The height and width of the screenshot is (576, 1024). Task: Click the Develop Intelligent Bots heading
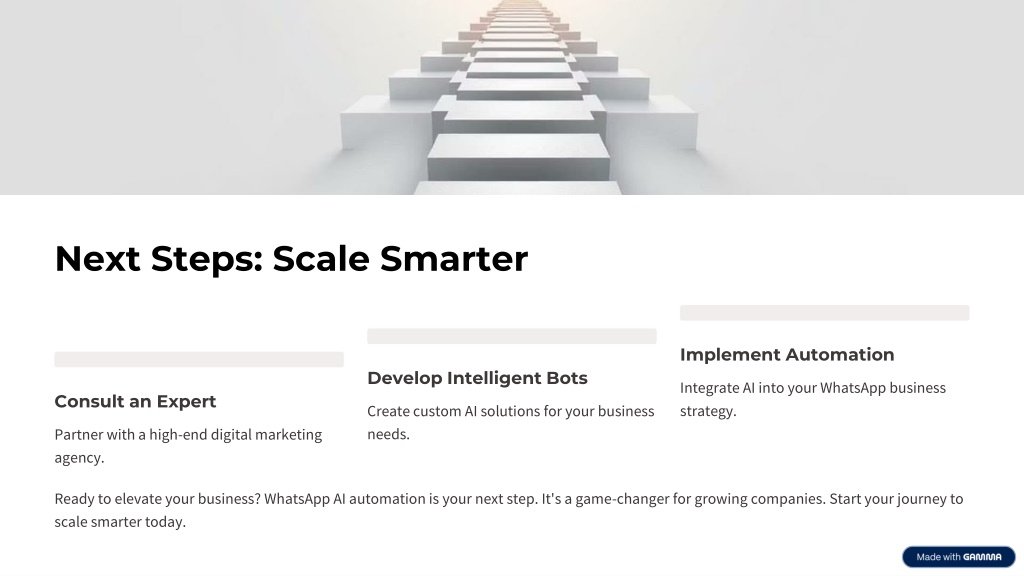(x=477, y=377)
